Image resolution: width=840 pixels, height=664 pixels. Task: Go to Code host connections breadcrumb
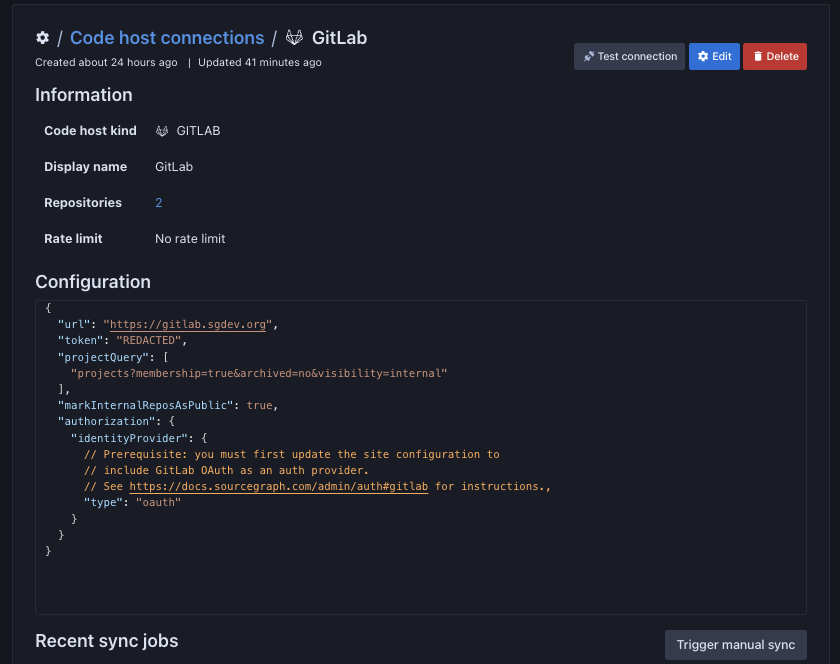(167, 38)
